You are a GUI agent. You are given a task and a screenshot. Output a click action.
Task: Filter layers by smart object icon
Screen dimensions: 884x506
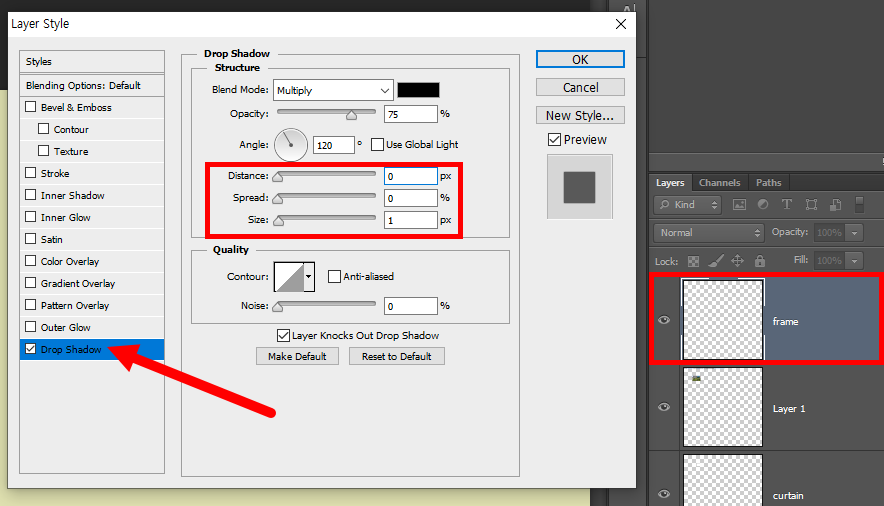click(836, 205)
